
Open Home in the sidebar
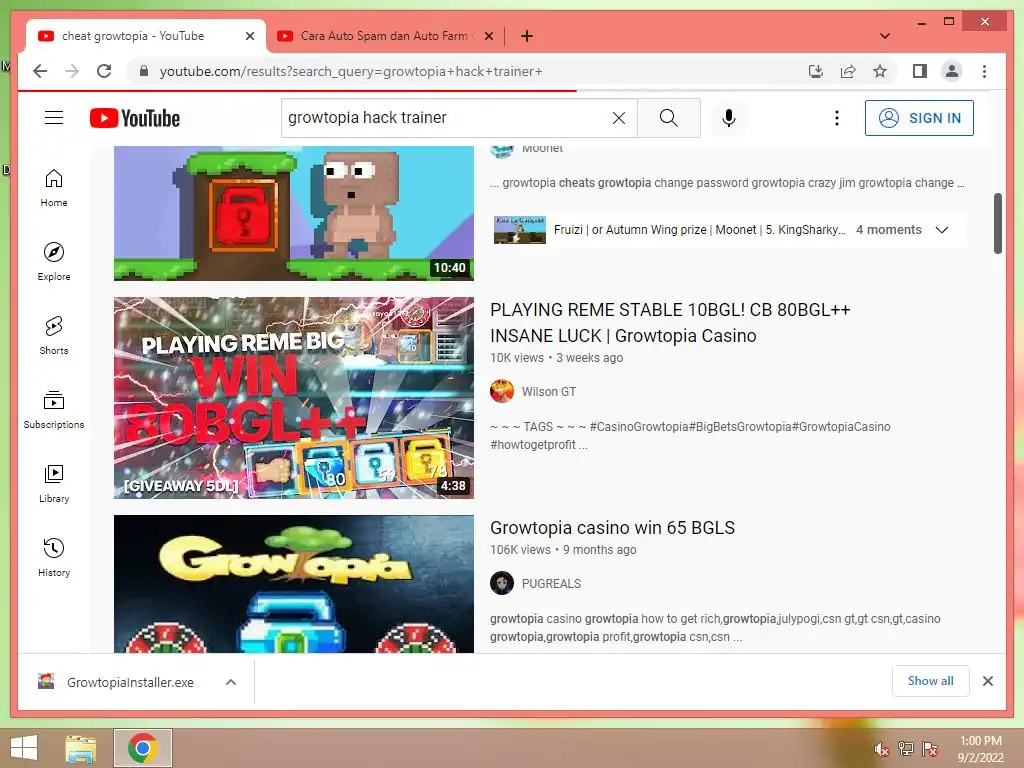click(x=54, y=188)
